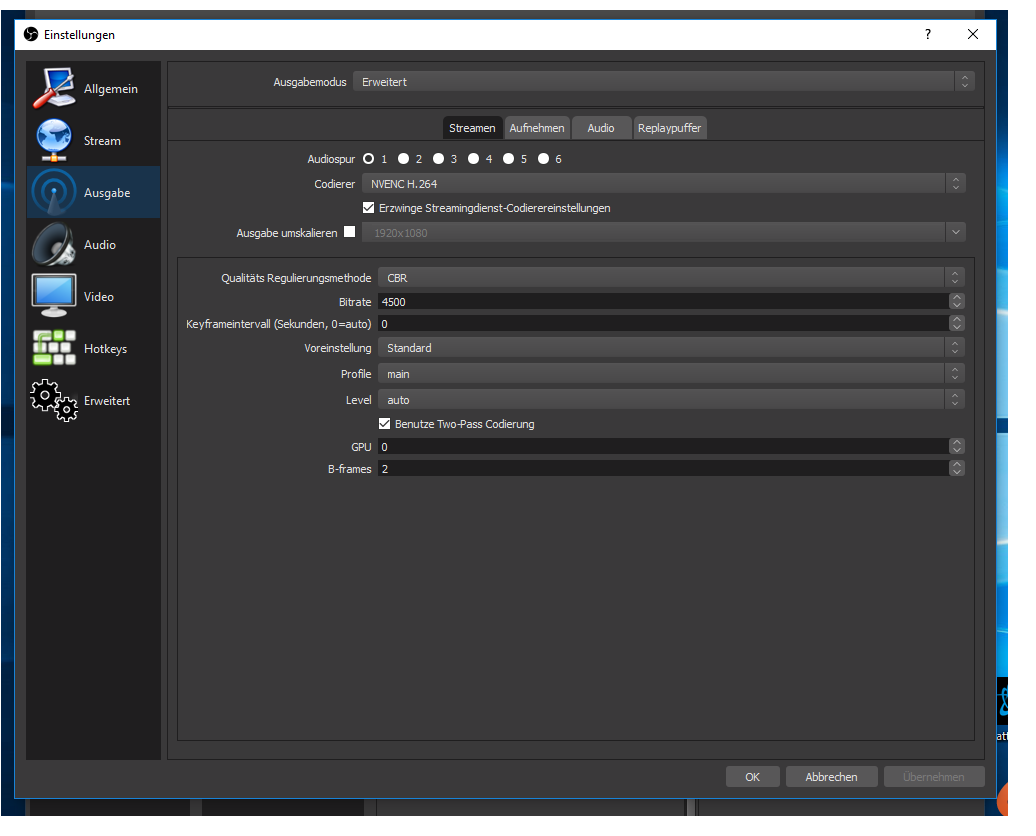Screen dimensions: 1036x836
Task: Open Audio settings via speaker icon
Action: click(x=54, y=244)
